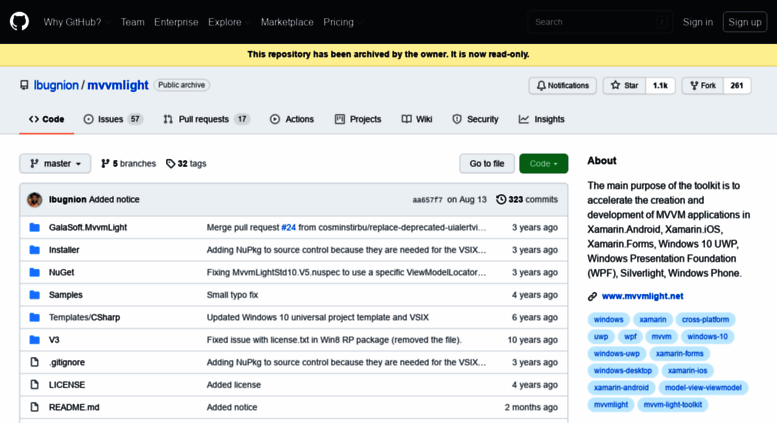Switch to the Issues tab

click(113, 119)
